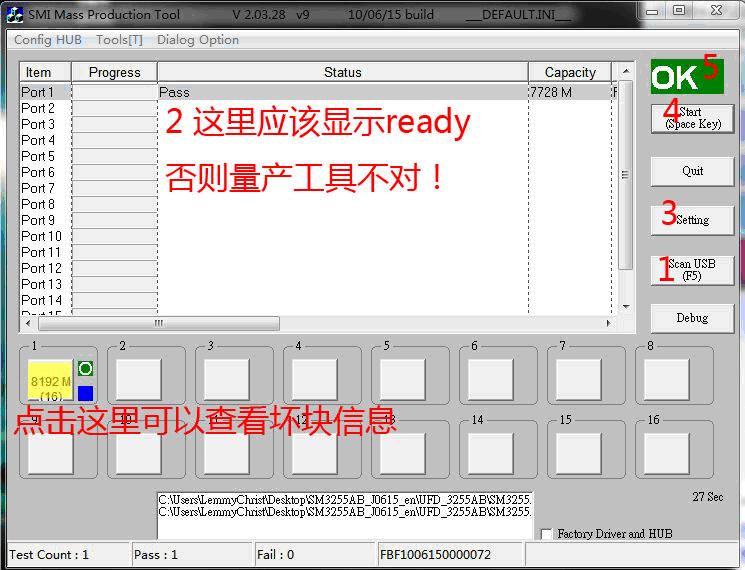Click the Pass : 1 status field
The image size is (745, 570).
coord(192,554)
